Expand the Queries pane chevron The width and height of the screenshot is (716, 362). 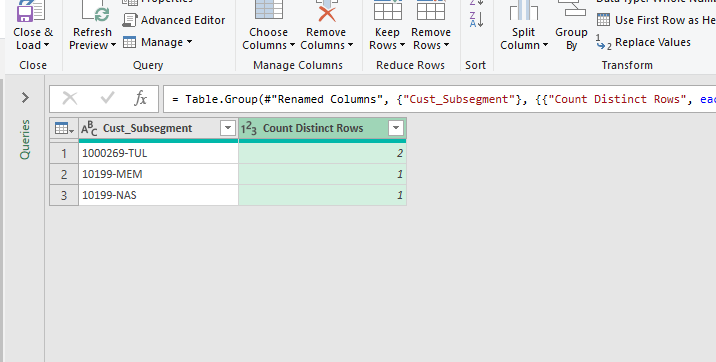click(x=25, y=97)
